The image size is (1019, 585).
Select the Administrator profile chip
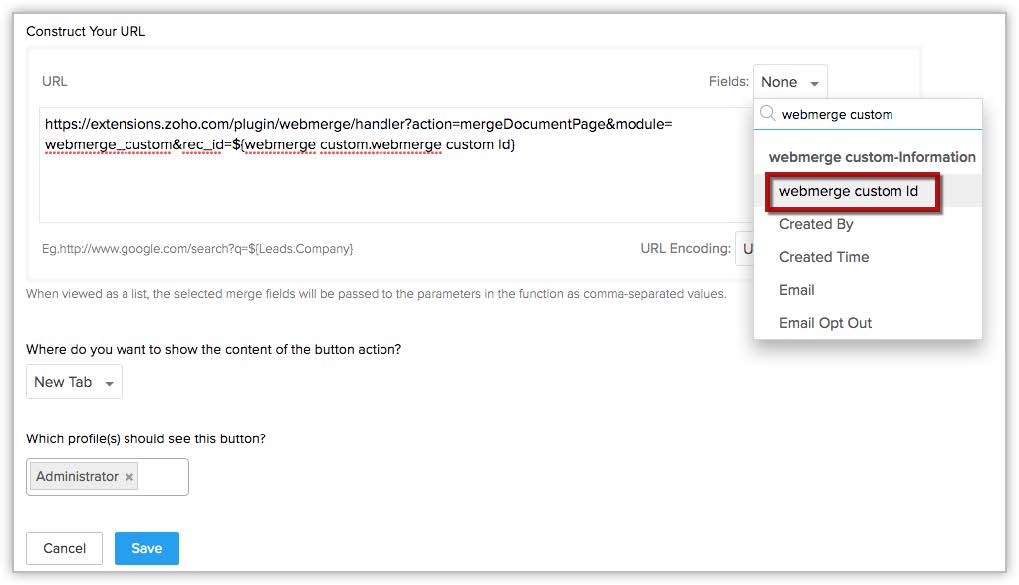coord(77,477)
